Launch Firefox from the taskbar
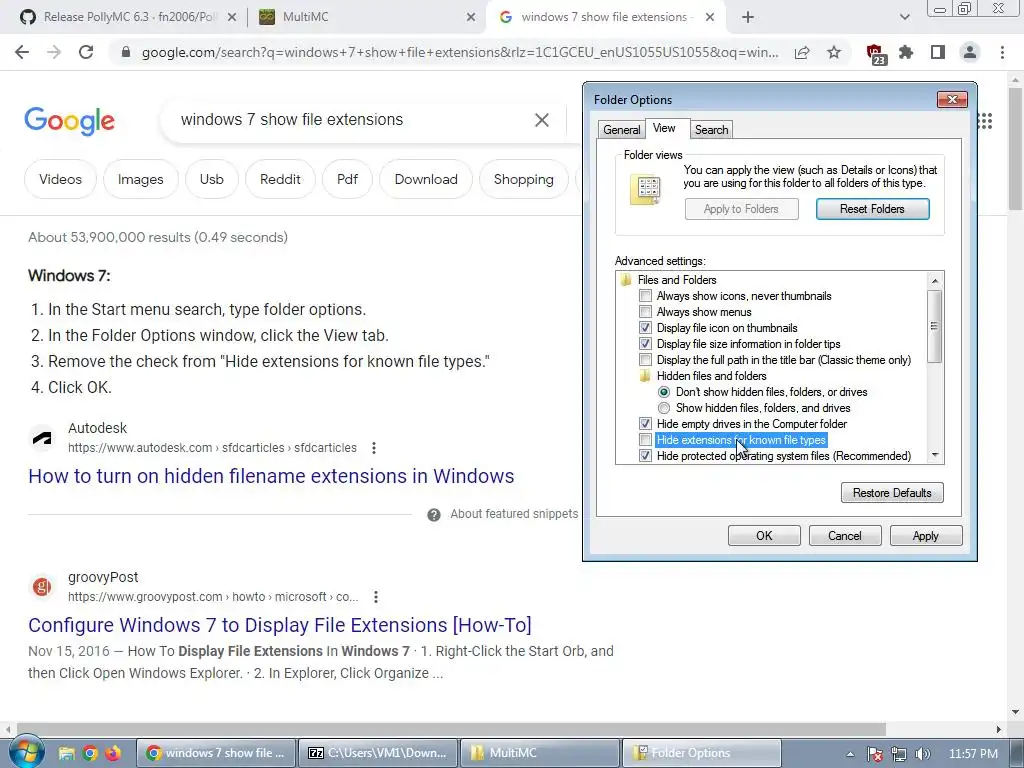This screenshot has width=1024, height=768. 113,753
